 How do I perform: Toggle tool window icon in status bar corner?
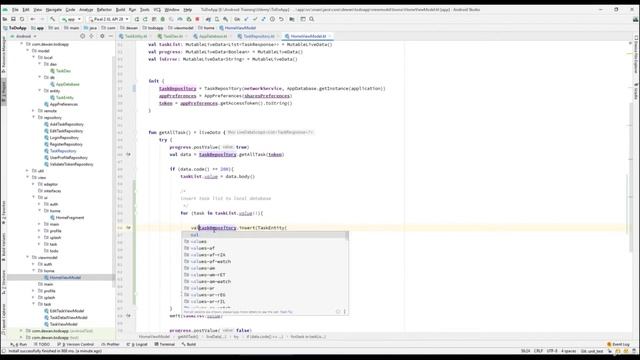tap(4, 351)
